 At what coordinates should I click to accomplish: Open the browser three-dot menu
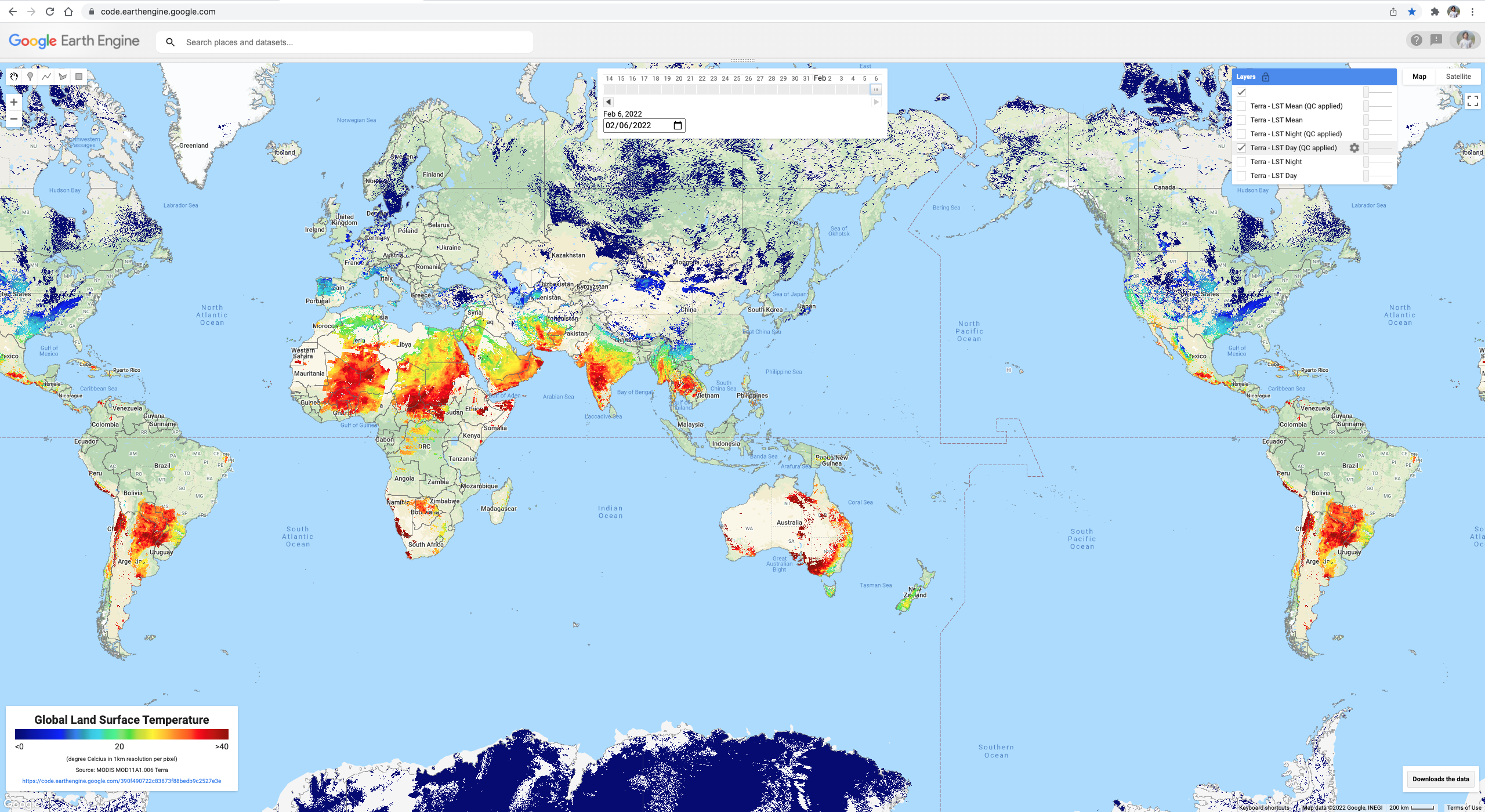tap(1472, 12)
